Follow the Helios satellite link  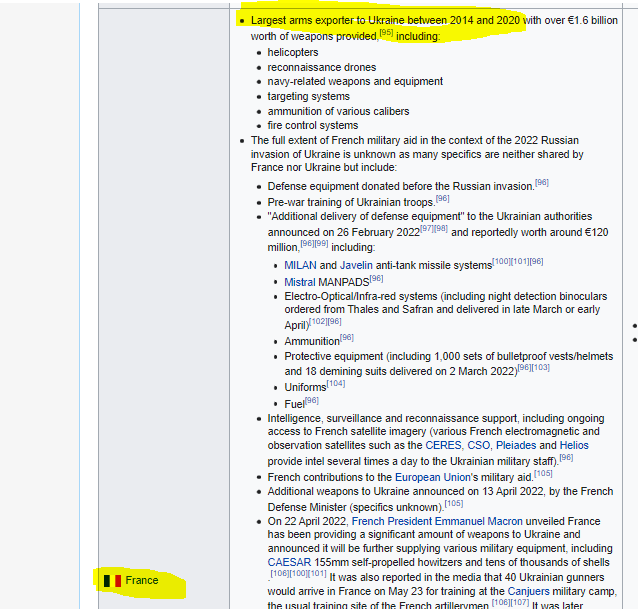[x=574, y=445]
